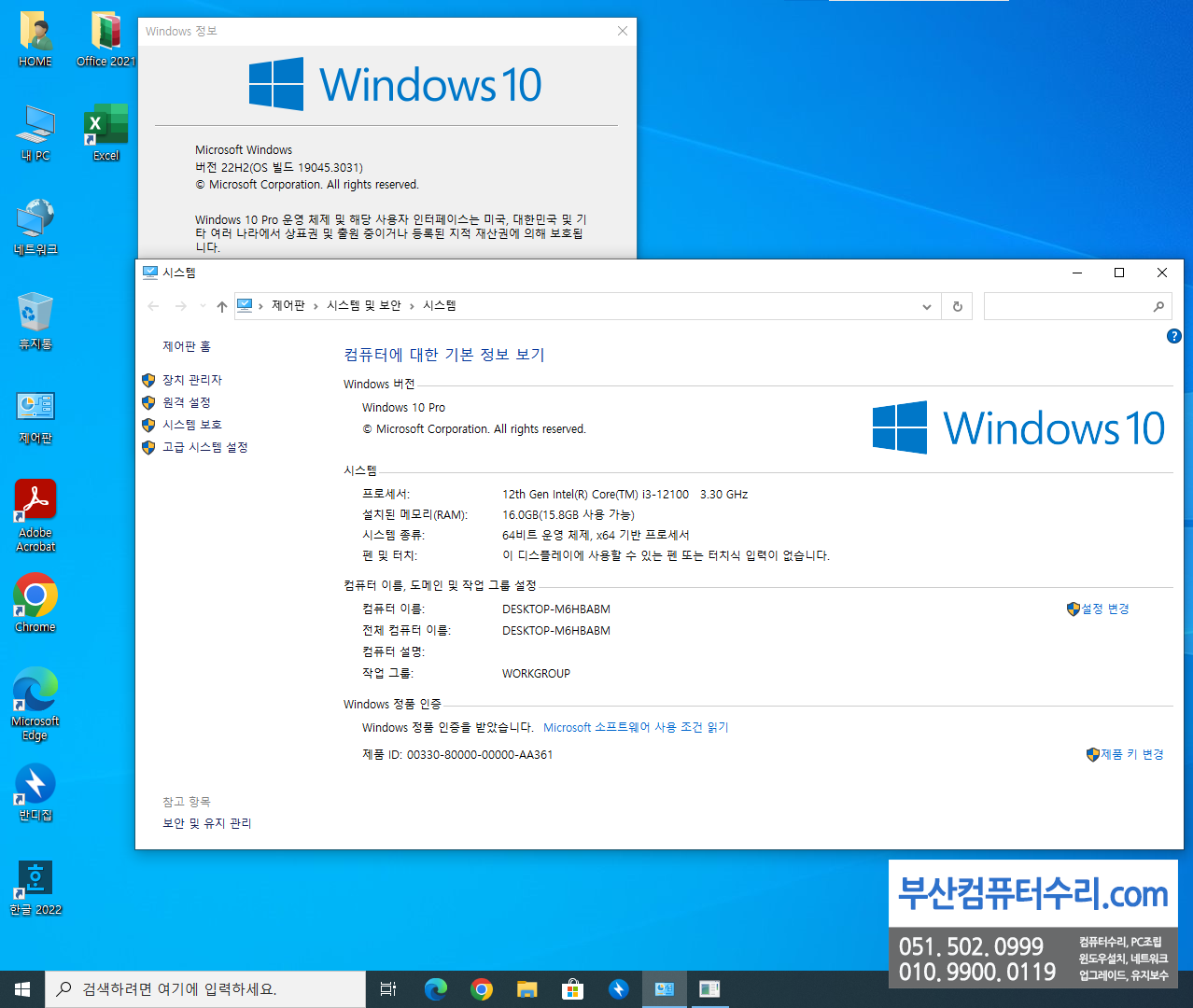Click the WORKGROUP value
1193x1008 pixels.
(x=536, y=674)
